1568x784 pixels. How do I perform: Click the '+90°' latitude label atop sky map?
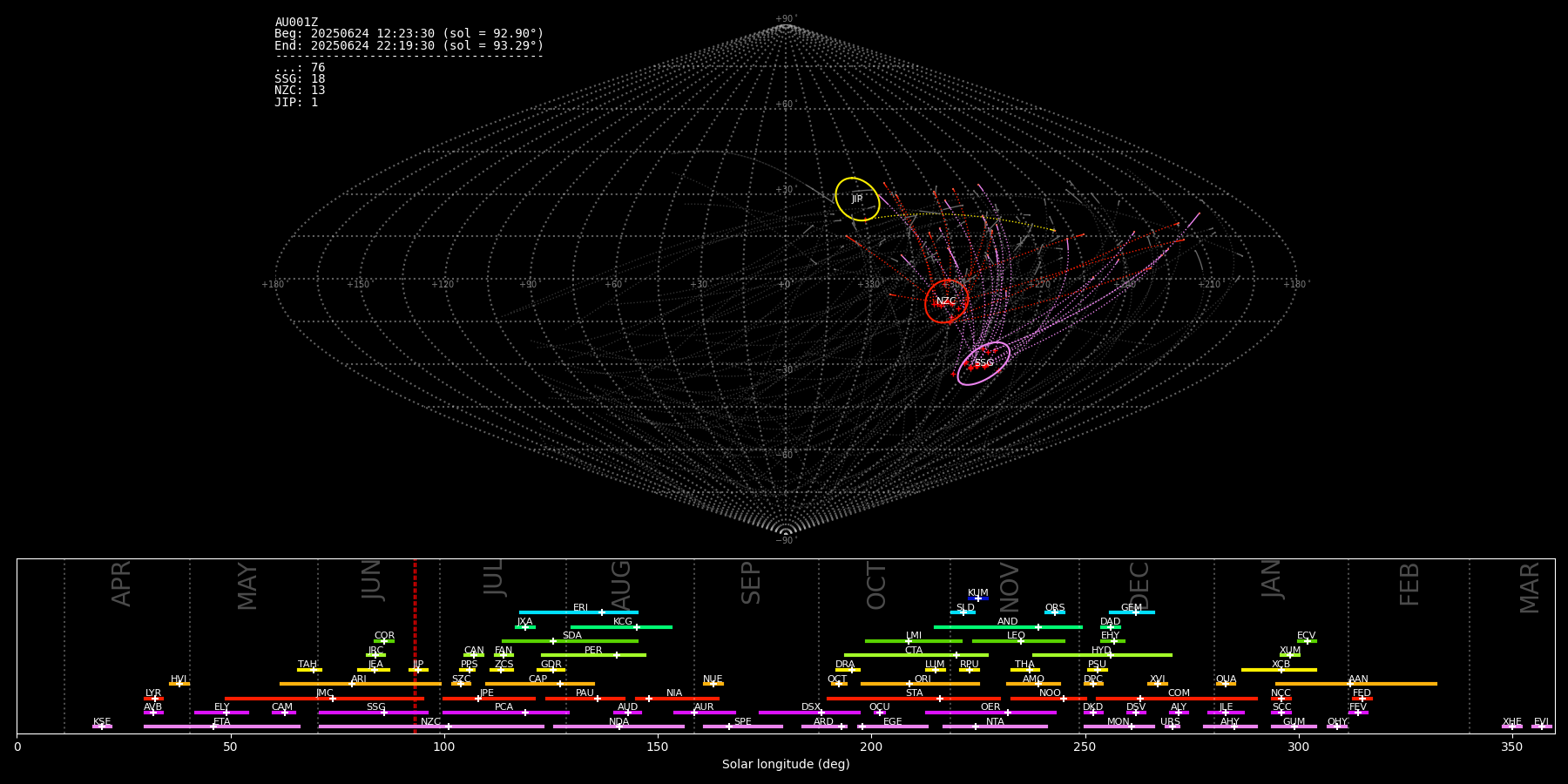click(786, 19)
